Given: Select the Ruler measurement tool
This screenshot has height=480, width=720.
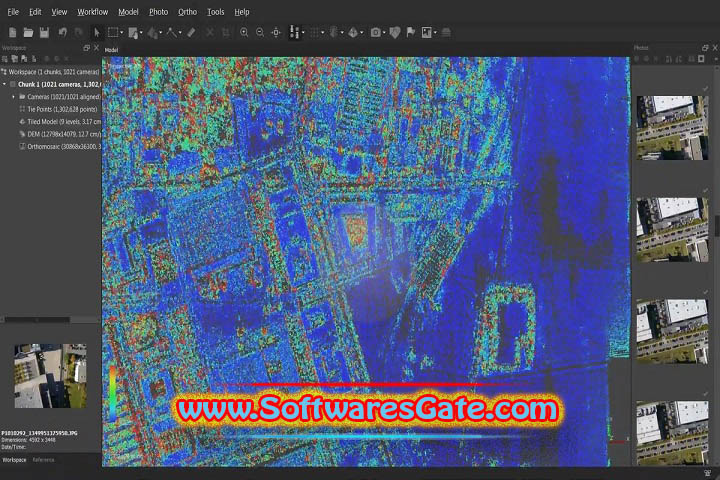Looking at the screenshot, I should click(x=172, y=32).
